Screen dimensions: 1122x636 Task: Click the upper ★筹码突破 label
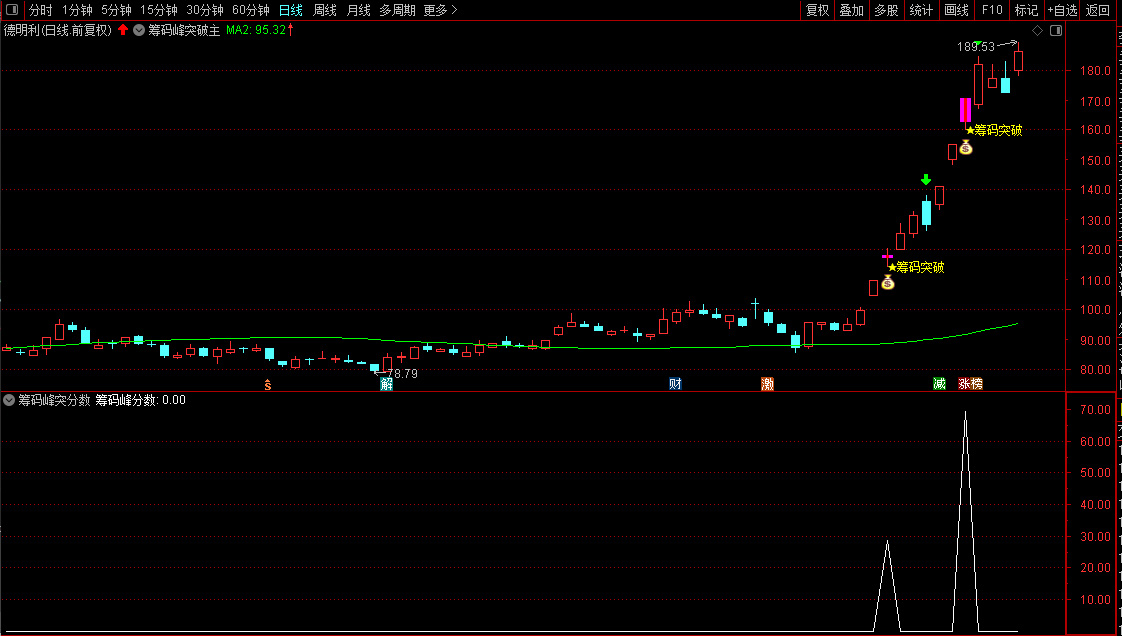pos(994,130)
